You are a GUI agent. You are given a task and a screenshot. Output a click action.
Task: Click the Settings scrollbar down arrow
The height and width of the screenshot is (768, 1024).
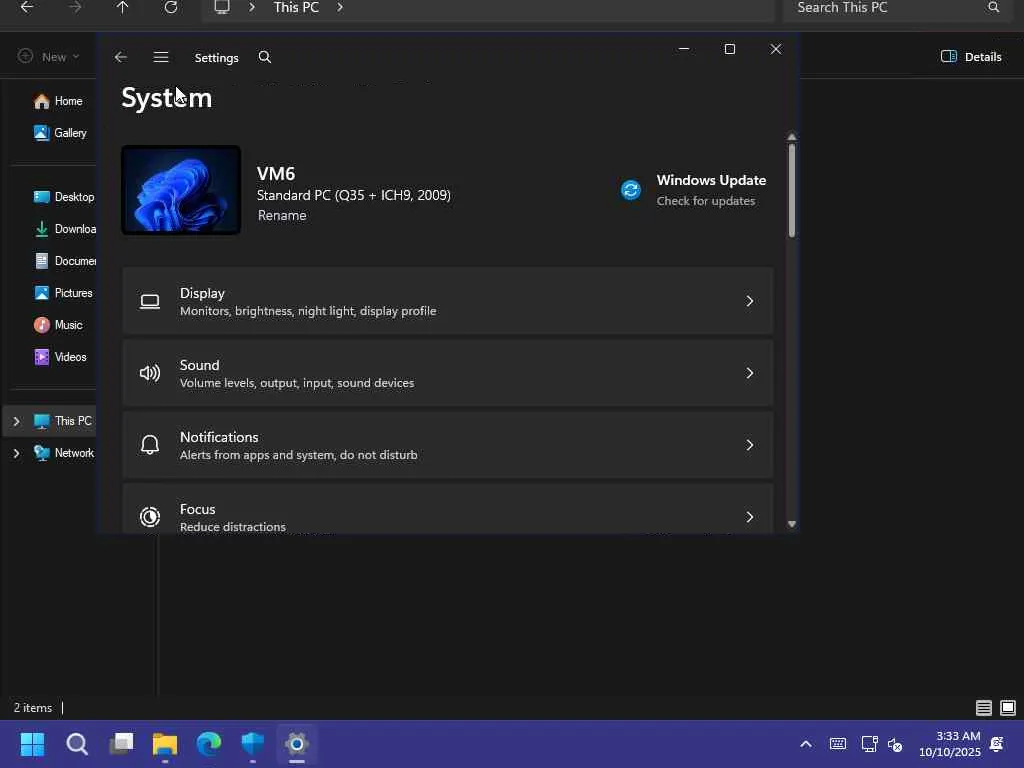coord(792,524)
